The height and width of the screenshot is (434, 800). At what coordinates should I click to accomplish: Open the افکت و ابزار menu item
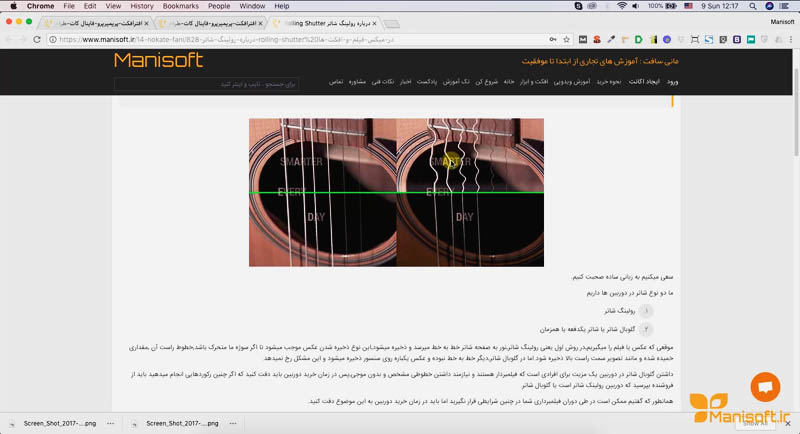pos(534,82)
